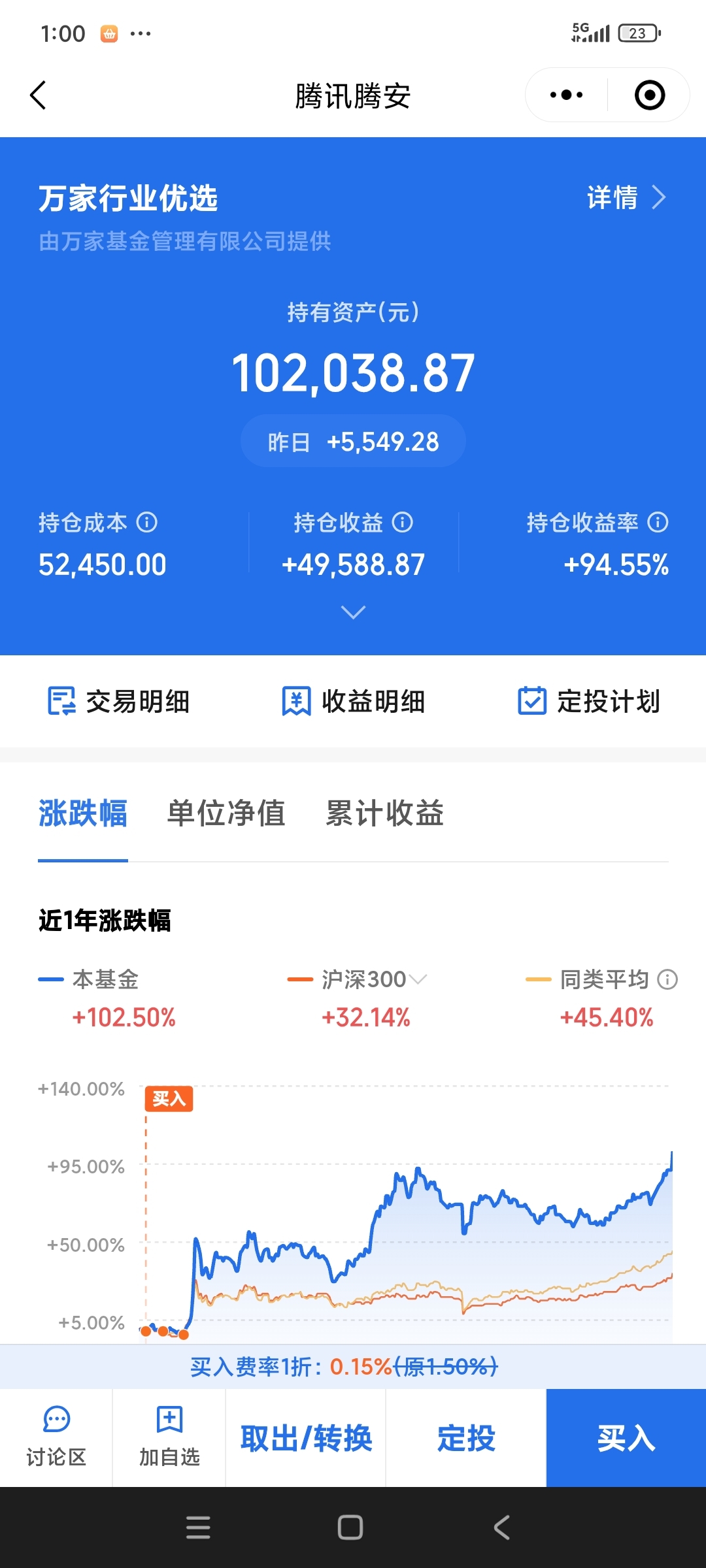Open Android recent apps menu button

tap(198, 1527)
